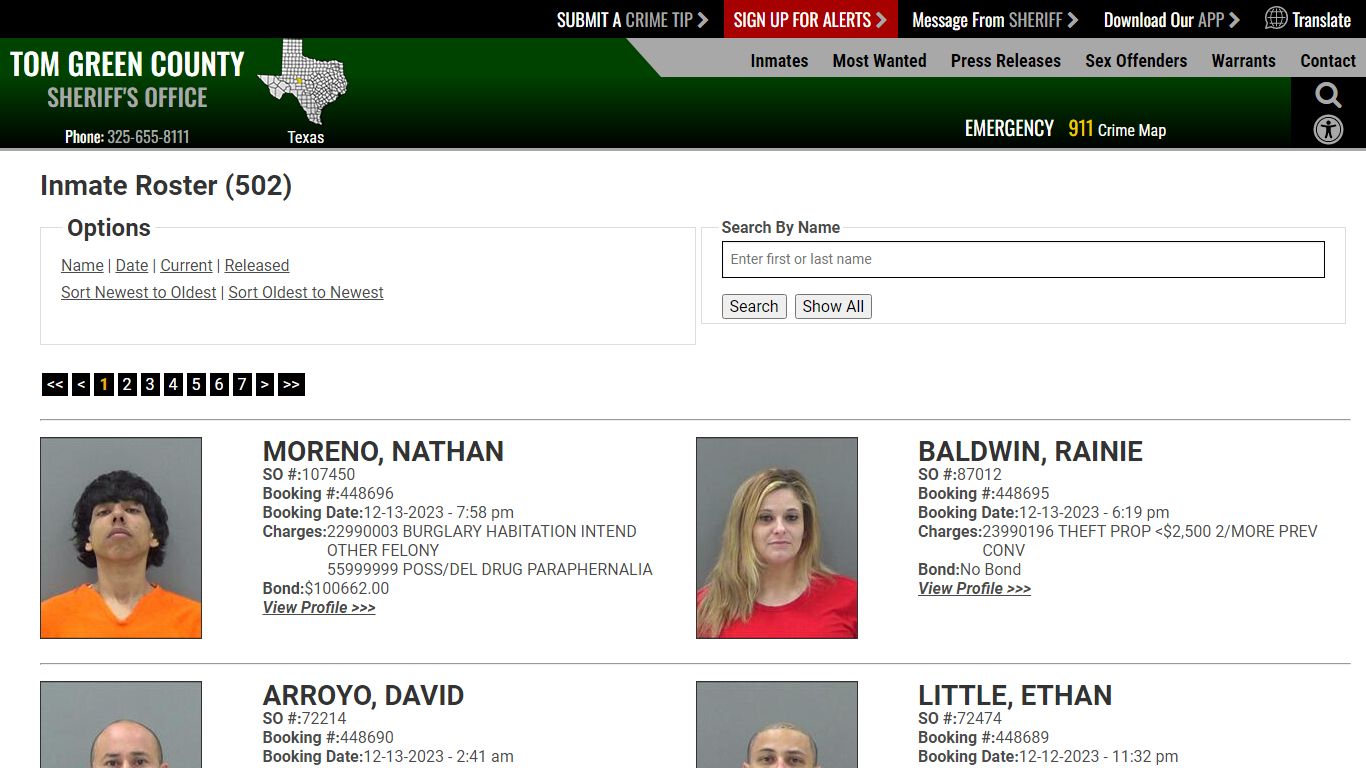The image size is (1366, 768).
Task: Click David Arroyo's mugshot photo
Action: pyautogui.click(x=121, y=725)
